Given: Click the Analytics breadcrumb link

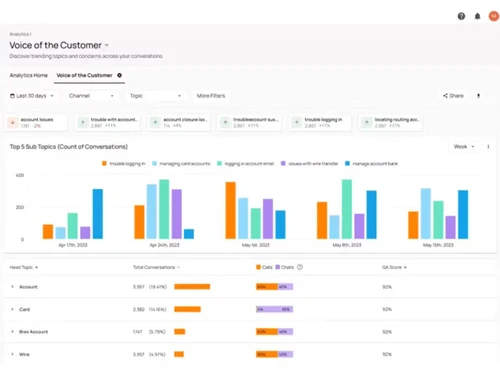Looking at the screenshot, I should 19,34.
